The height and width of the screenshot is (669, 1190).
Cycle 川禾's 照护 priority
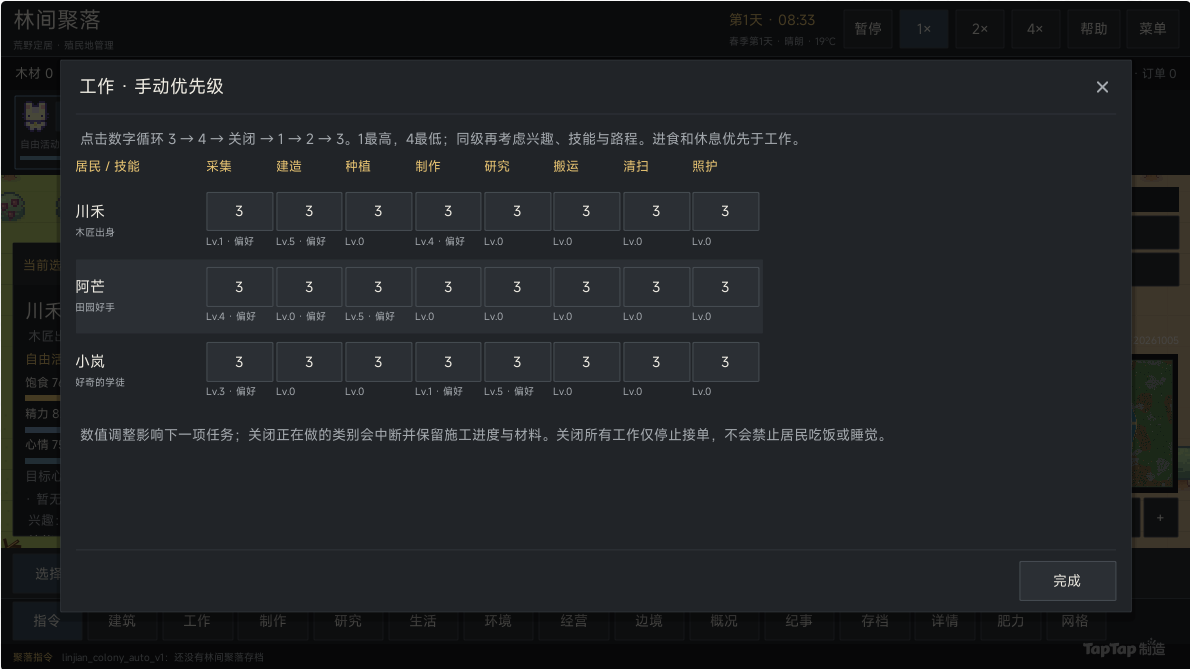click(725, 212)
